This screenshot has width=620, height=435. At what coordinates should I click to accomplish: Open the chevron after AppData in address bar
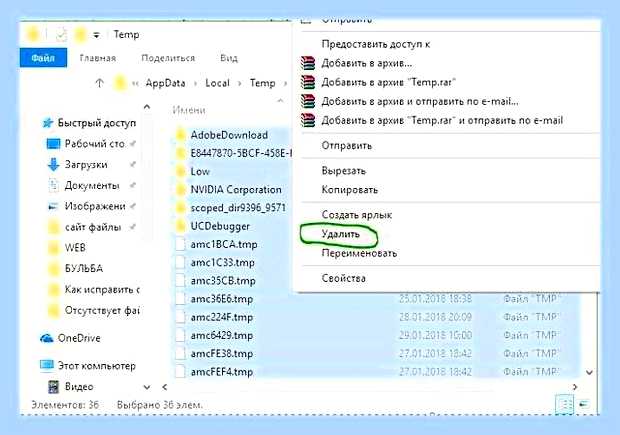196,83
